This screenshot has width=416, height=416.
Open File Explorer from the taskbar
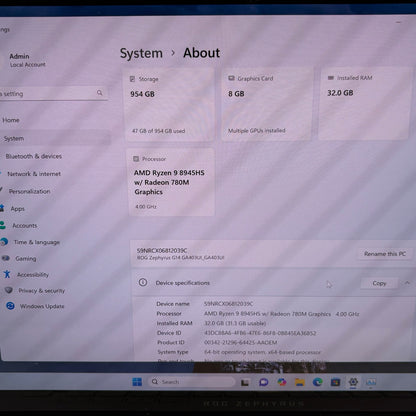pos(300,382)
